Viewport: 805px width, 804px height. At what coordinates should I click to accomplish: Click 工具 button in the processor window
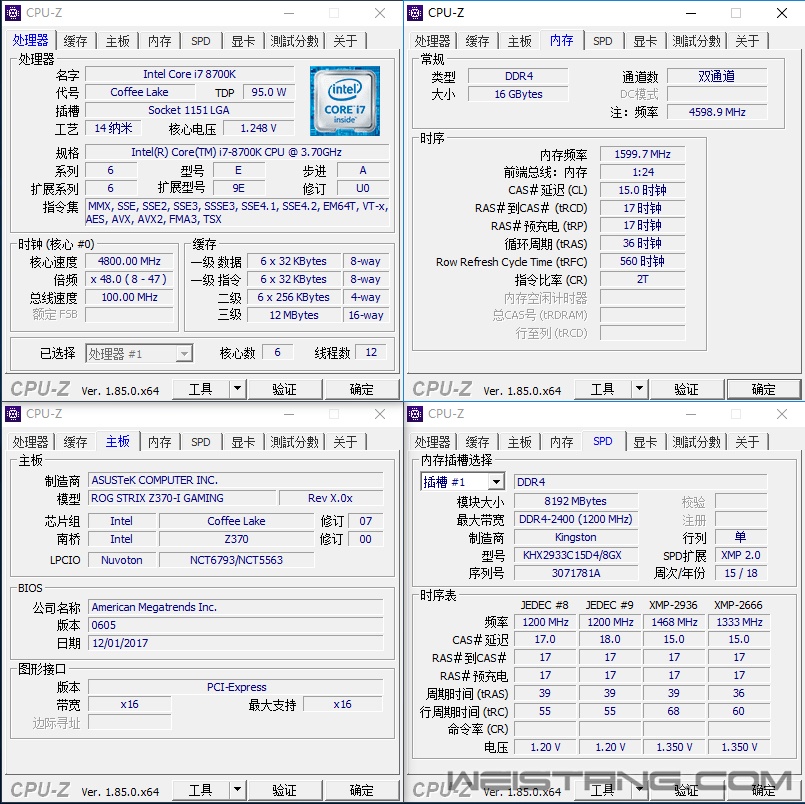click(x=201, y=389)
